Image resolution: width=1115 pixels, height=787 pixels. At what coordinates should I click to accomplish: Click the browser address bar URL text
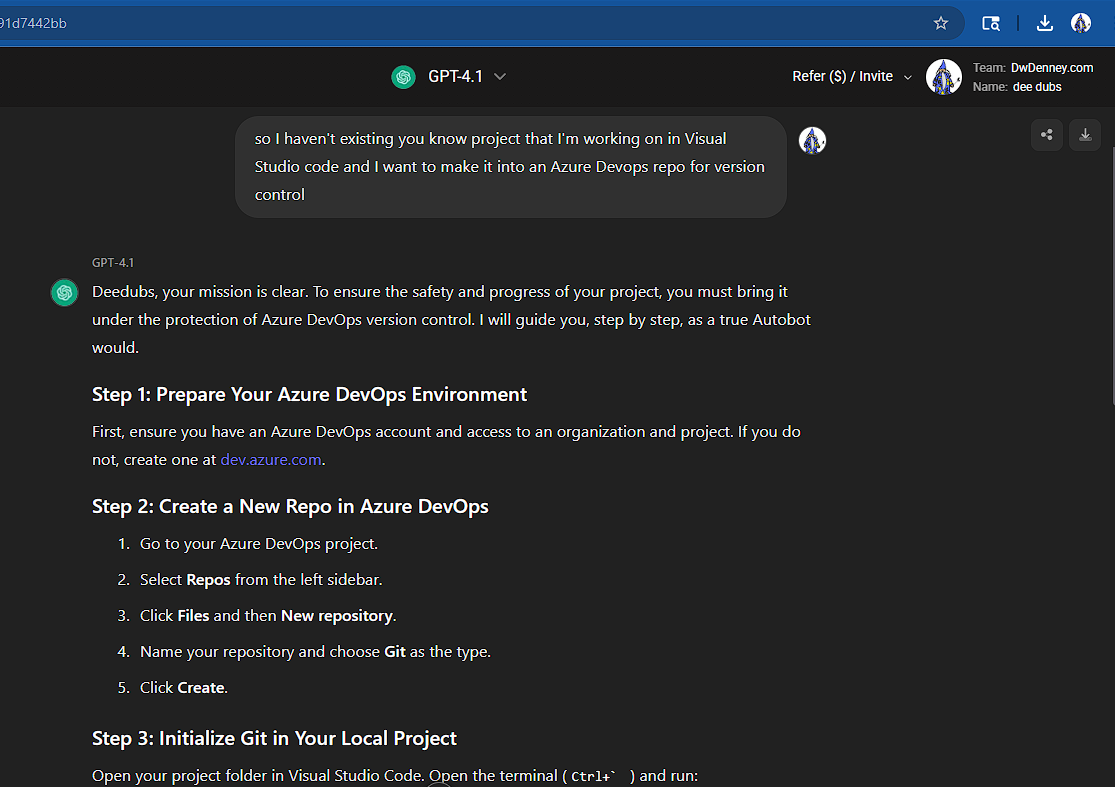[33, 23]
